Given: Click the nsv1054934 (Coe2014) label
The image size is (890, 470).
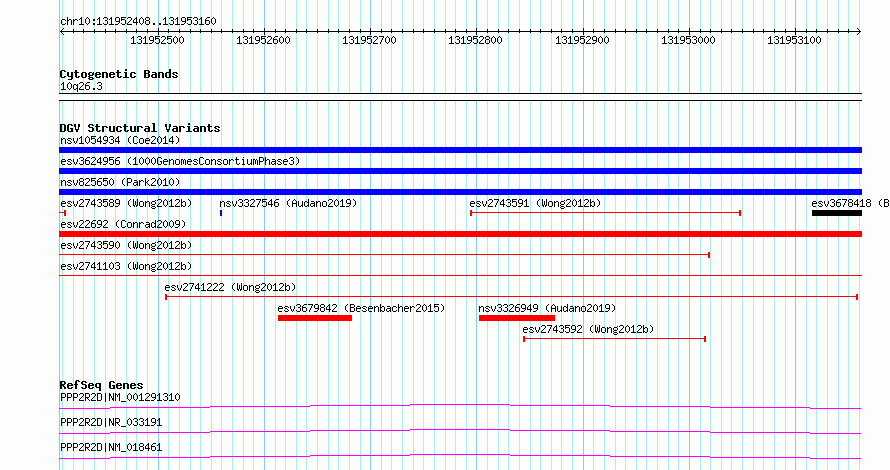Looking at the screenshot, I should (120, 140).
